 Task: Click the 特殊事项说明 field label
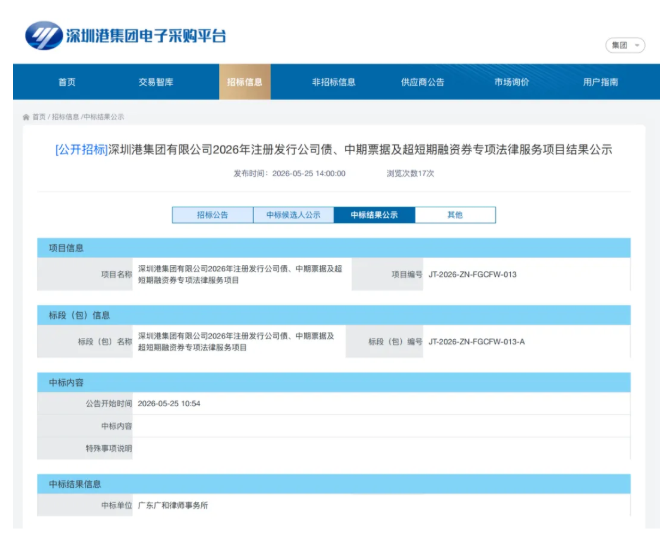(109, 449)
